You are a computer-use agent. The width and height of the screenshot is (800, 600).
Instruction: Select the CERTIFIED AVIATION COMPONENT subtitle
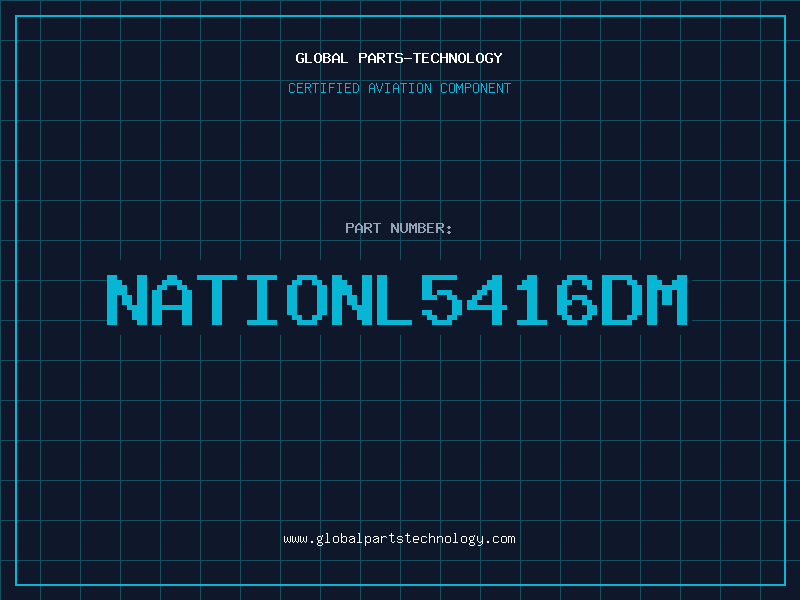pyautogui.click(x=399, y=88)
